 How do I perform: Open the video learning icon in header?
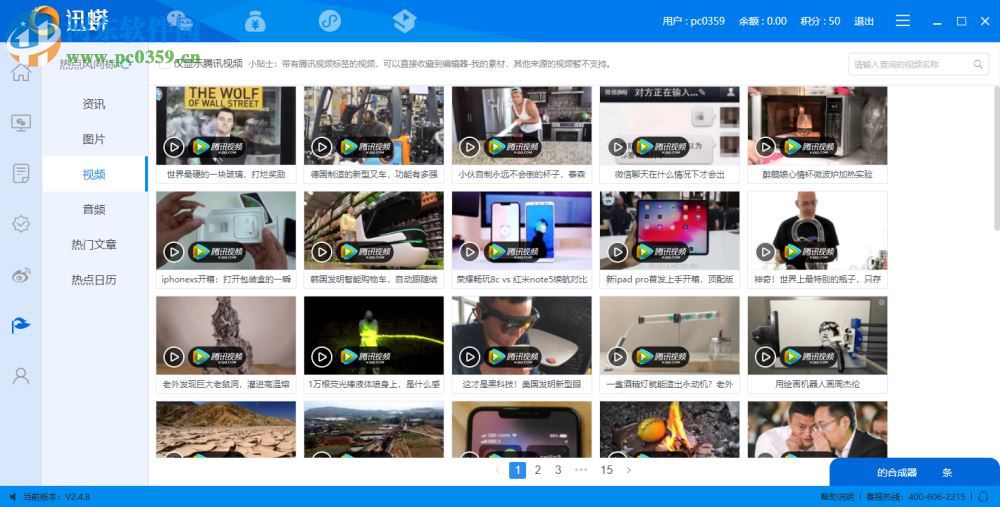pyautogui.click(x=404, y=21)
